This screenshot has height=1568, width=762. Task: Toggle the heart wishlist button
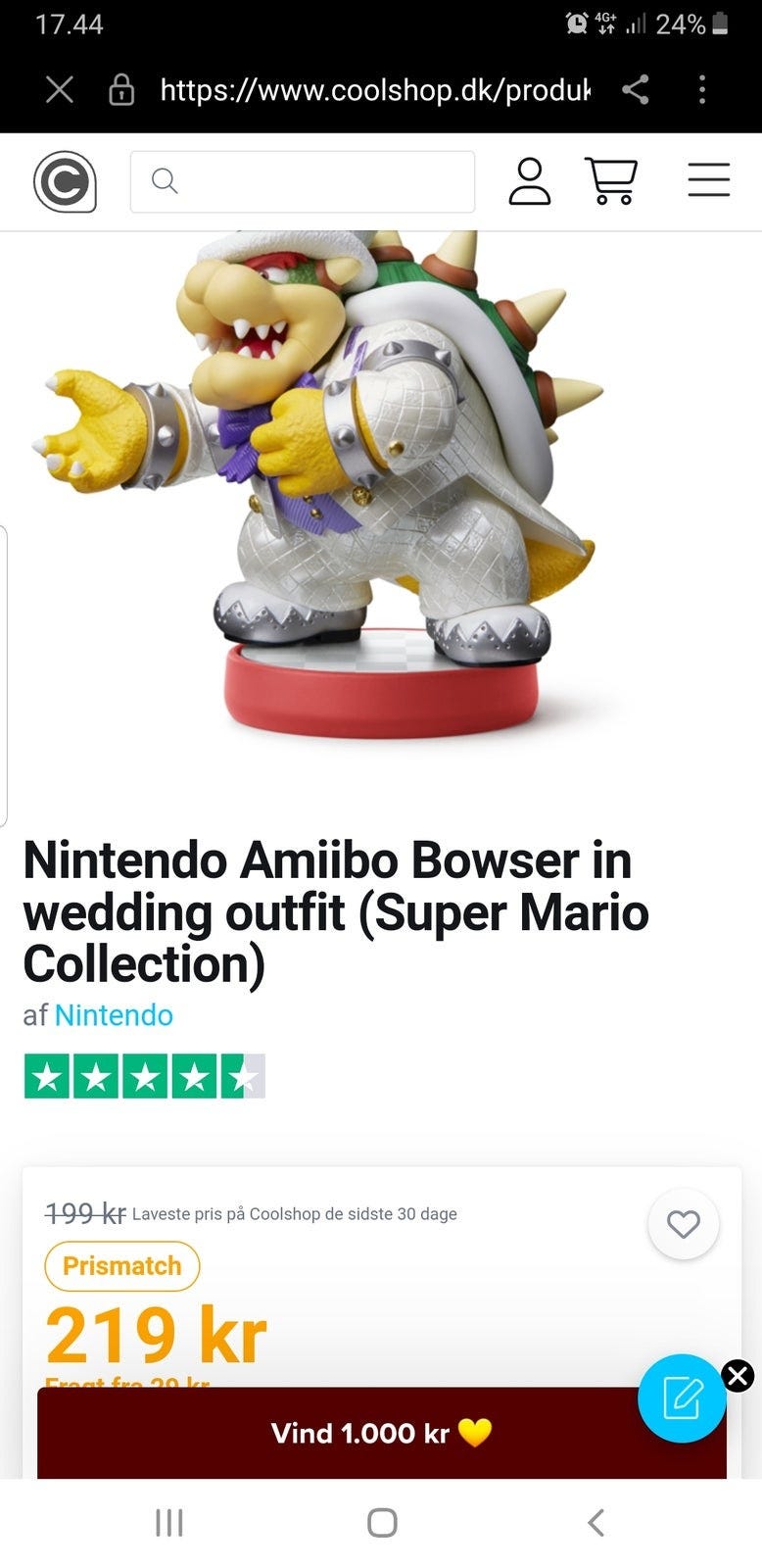pyautogui.click(x=684, y=1224)
